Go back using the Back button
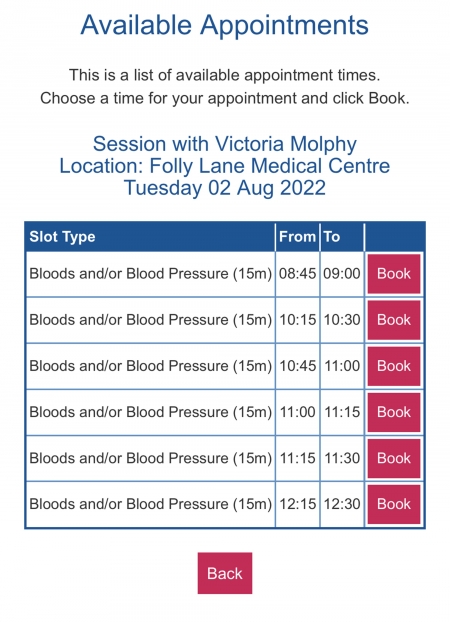The width and height of the screenshot is (450, 622). point(225,573)
